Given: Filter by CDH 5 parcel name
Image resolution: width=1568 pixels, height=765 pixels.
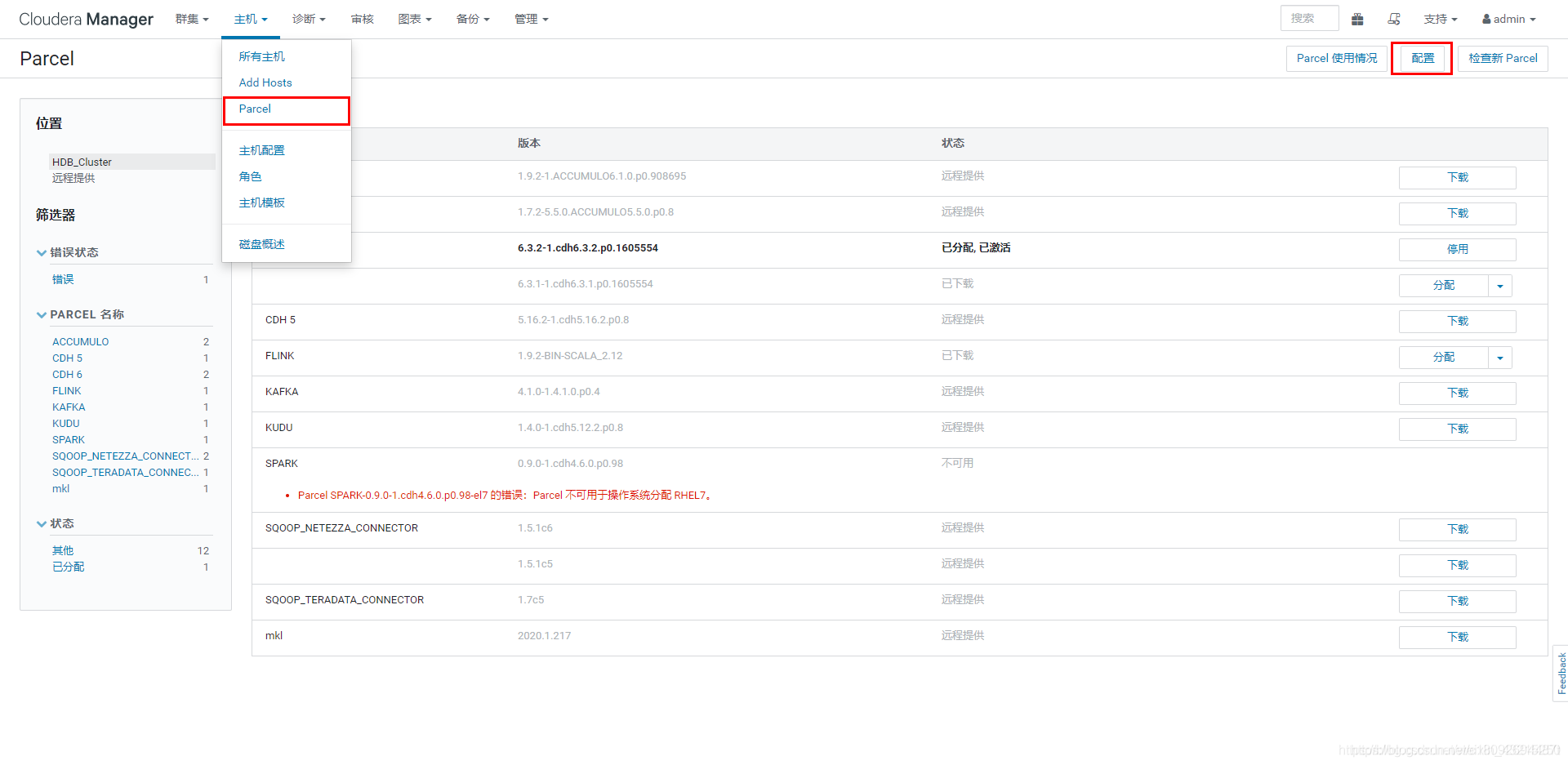Looking at the screenshot, I should click(67, 358).
